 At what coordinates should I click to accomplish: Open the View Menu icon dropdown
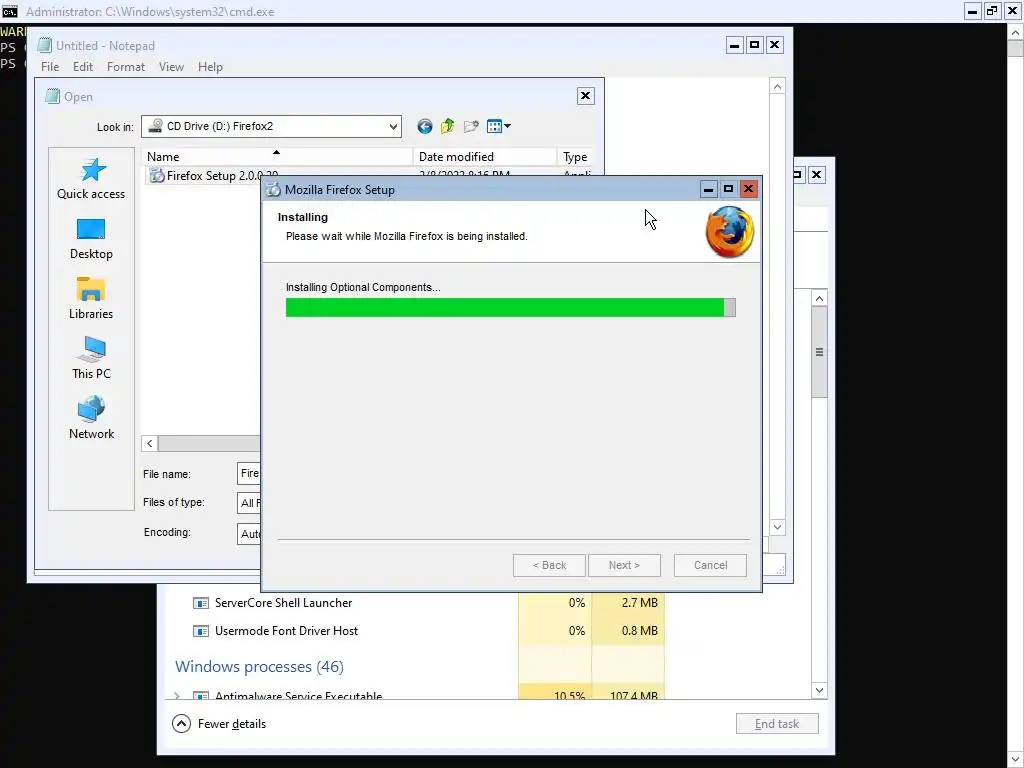click(x=499, y=126)
